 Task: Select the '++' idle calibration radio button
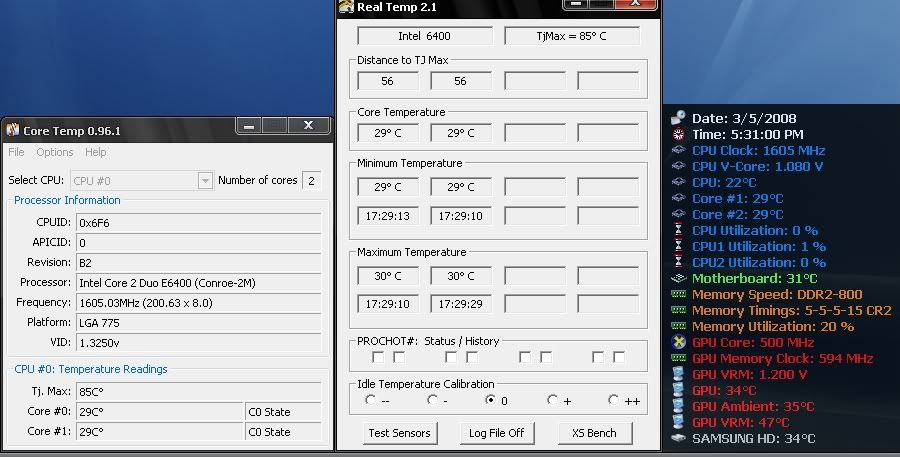(614, 400)
